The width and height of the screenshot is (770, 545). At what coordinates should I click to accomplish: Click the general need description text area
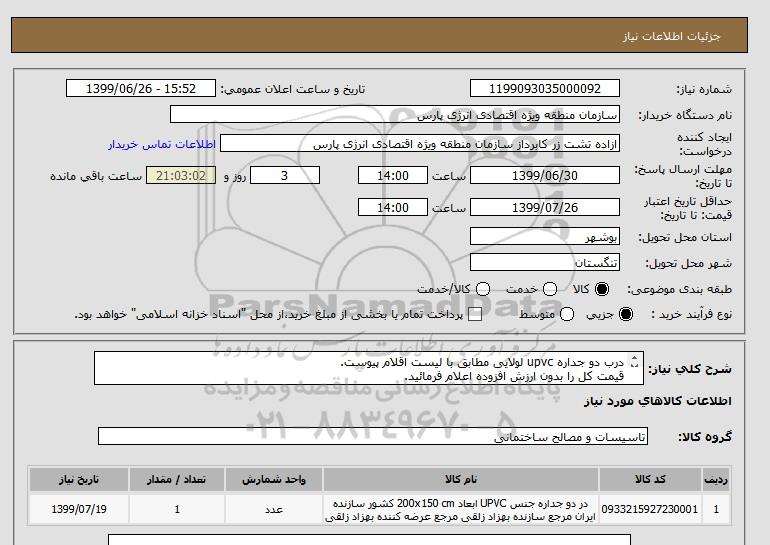point(369,368)
